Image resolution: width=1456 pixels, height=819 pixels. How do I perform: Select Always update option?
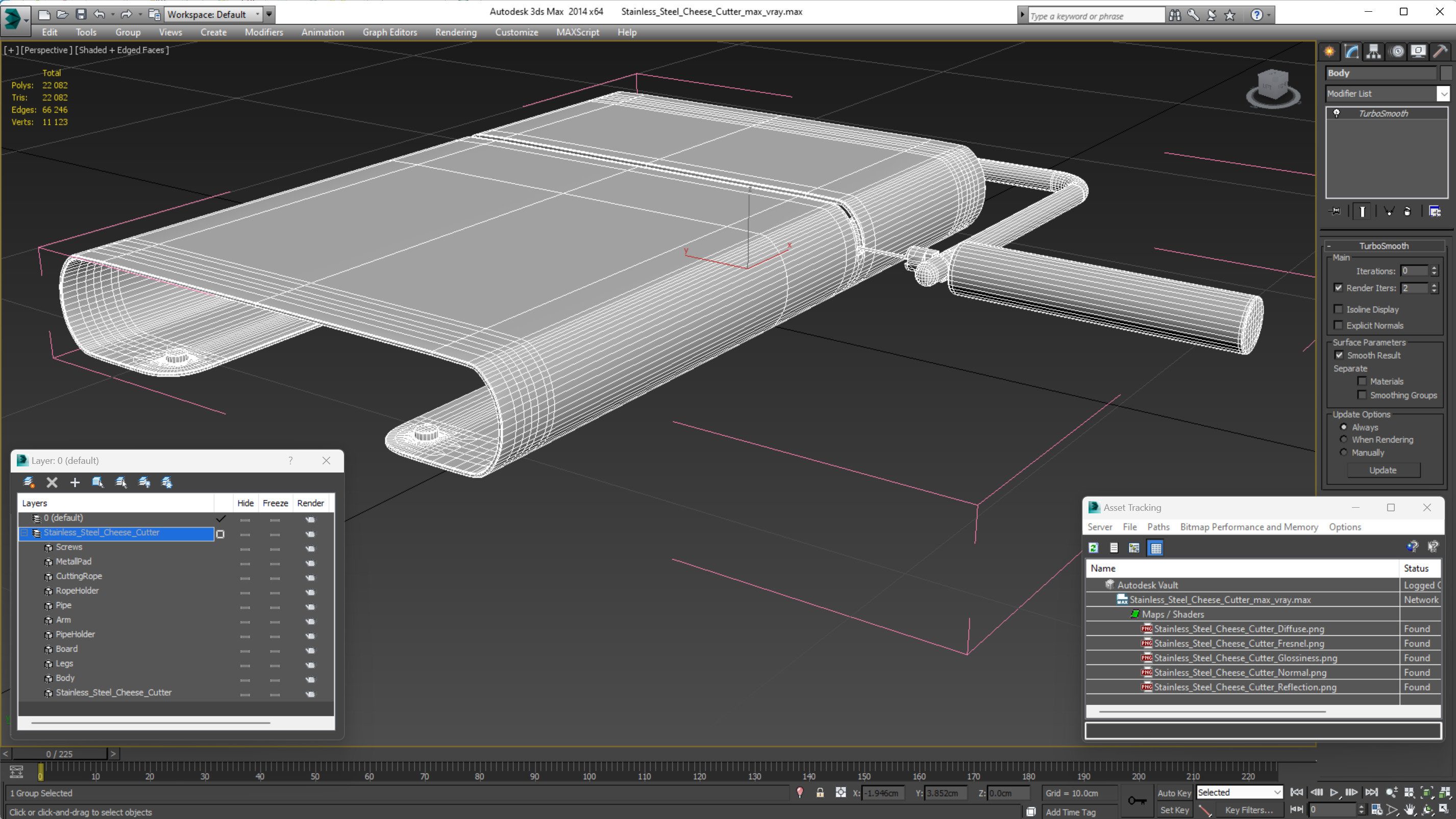click(x=1344, y=427)
